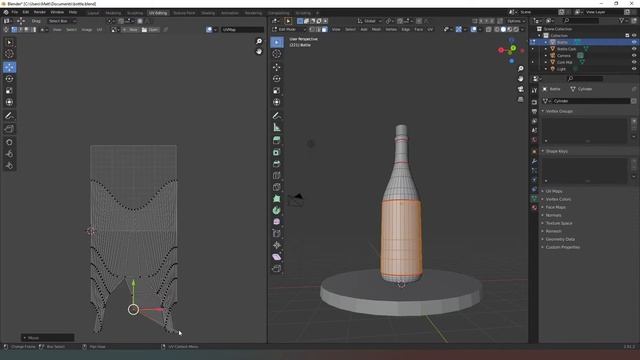The image size is (640, 360).
Task: Click the blue Z axis on navigation gizmo
Action: (x=512, y=61)
